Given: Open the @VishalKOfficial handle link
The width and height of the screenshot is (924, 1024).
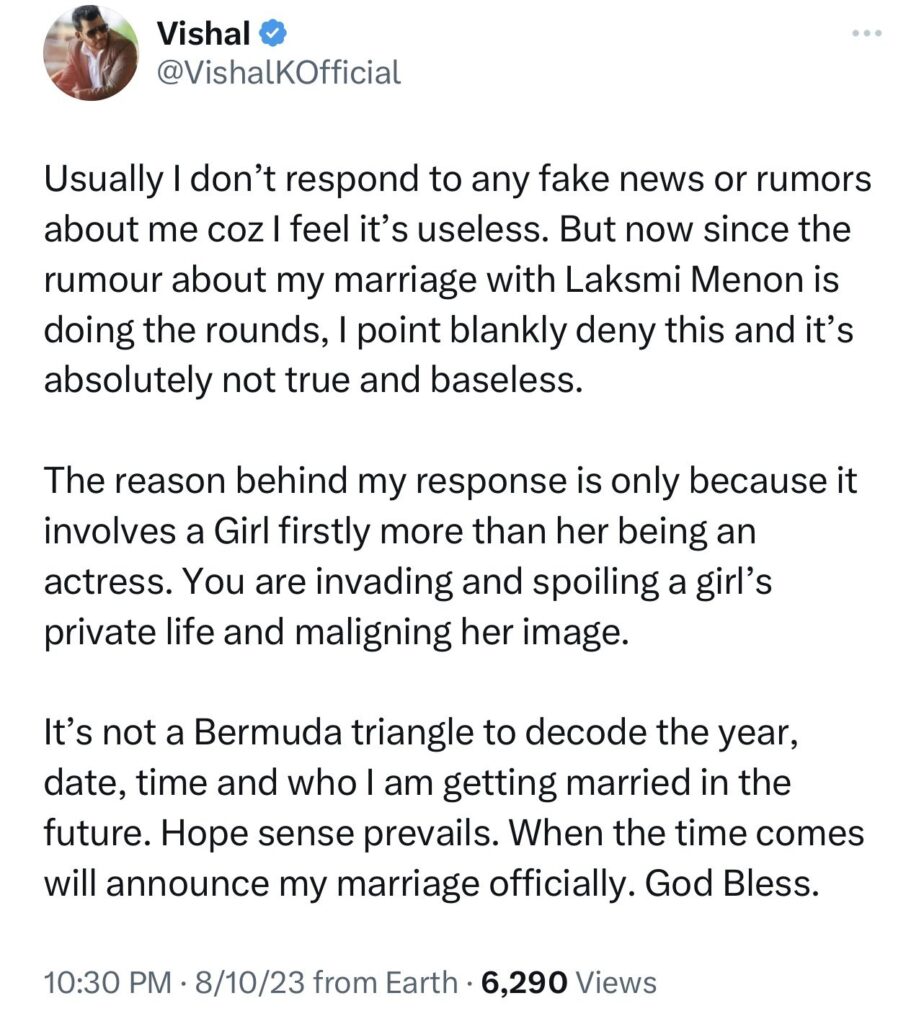Looking at the screenshot, I should [x=279, y=73].
